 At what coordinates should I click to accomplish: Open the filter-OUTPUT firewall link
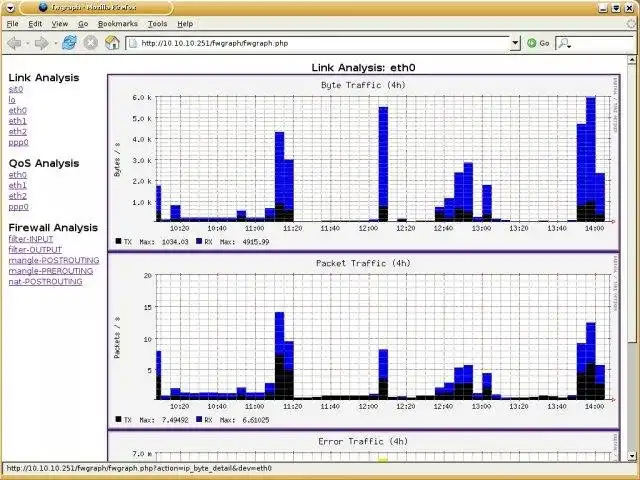pos(35,249)
